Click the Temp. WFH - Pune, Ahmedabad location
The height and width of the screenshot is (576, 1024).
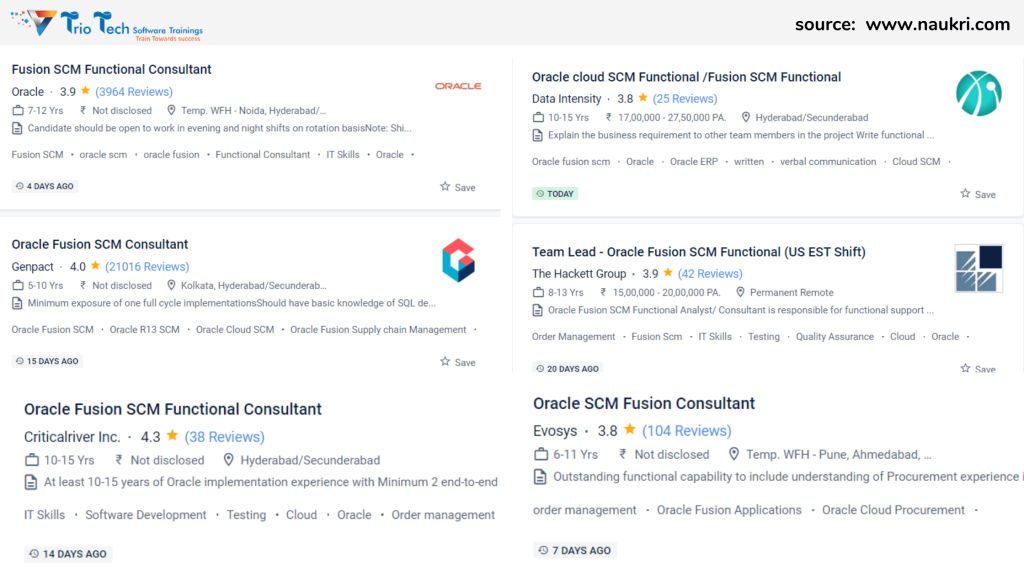839,455
